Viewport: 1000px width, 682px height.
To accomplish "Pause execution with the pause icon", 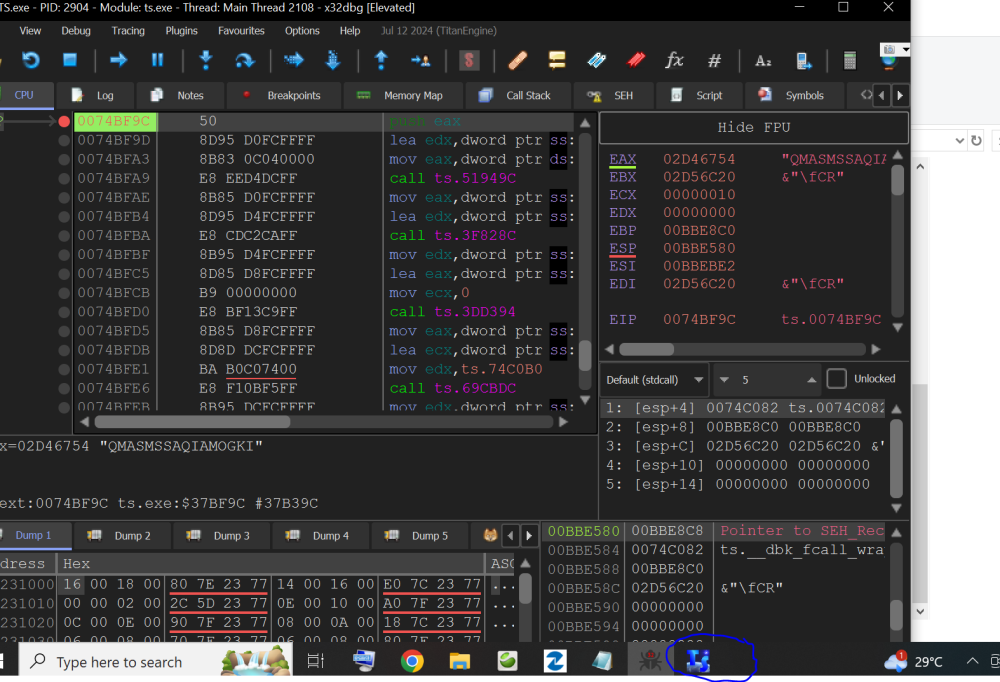I will tap(157, 61).
